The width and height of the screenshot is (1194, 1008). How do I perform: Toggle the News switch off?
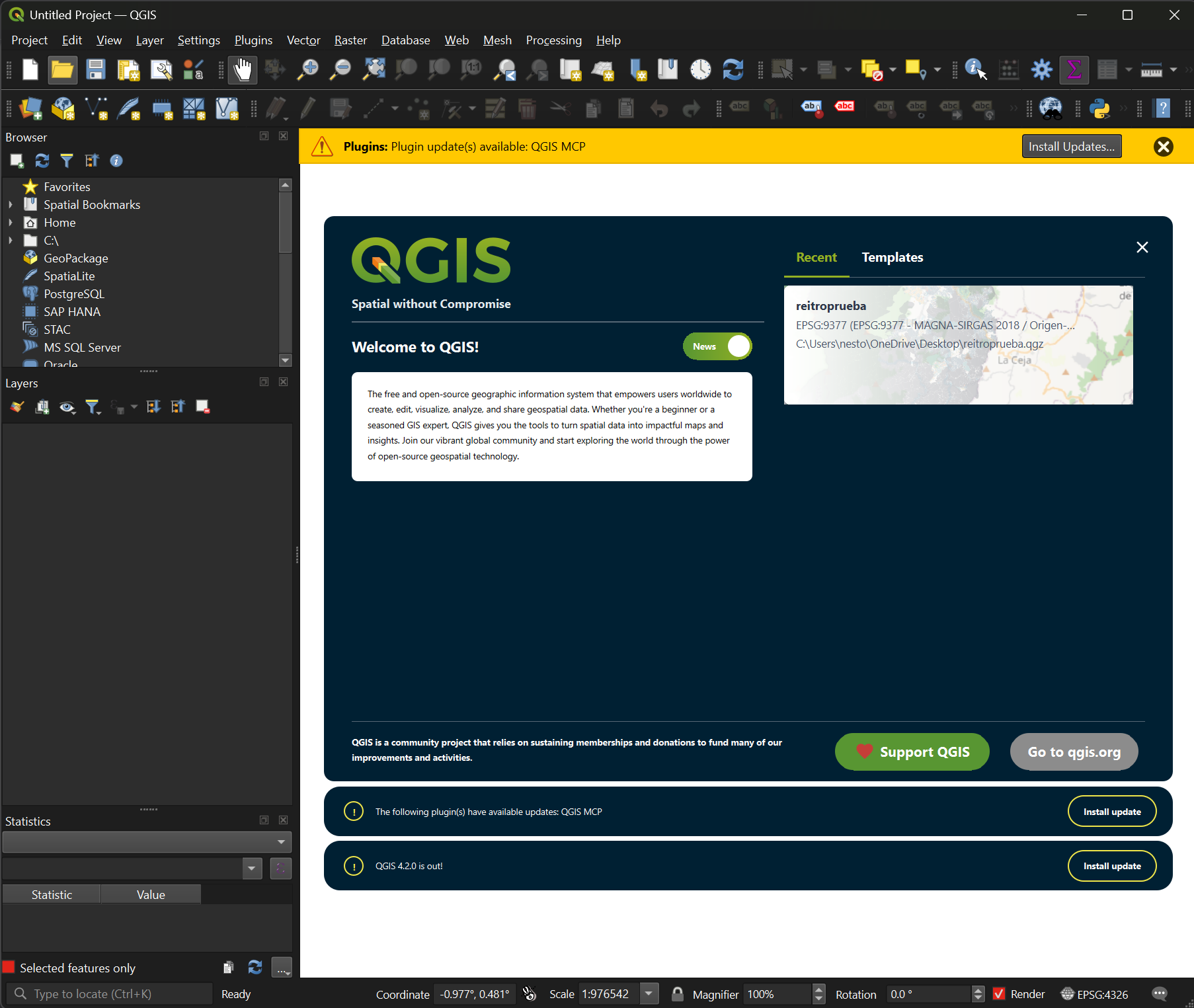click(x=717, y=346)
